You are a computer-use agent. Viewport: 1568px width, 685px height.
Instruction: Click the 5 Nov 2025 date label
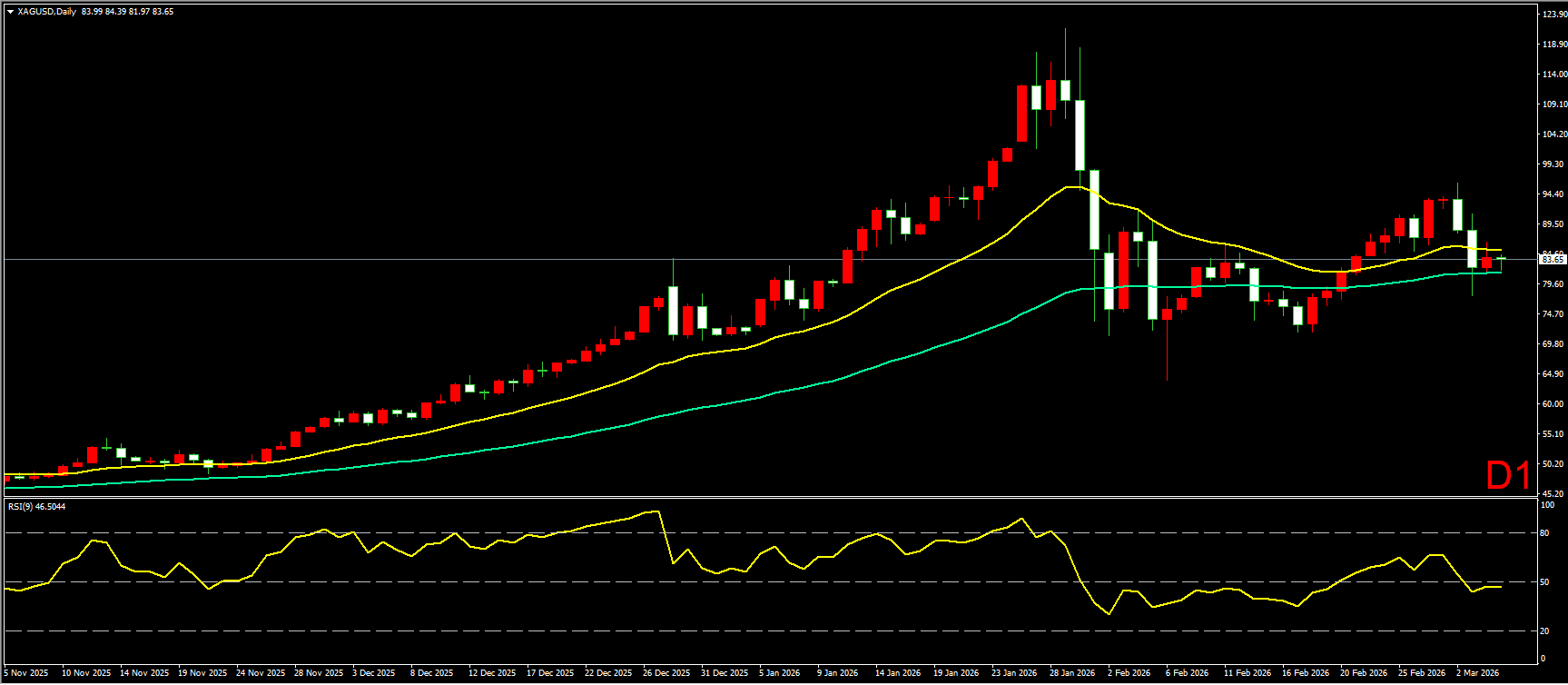point(26,673)
